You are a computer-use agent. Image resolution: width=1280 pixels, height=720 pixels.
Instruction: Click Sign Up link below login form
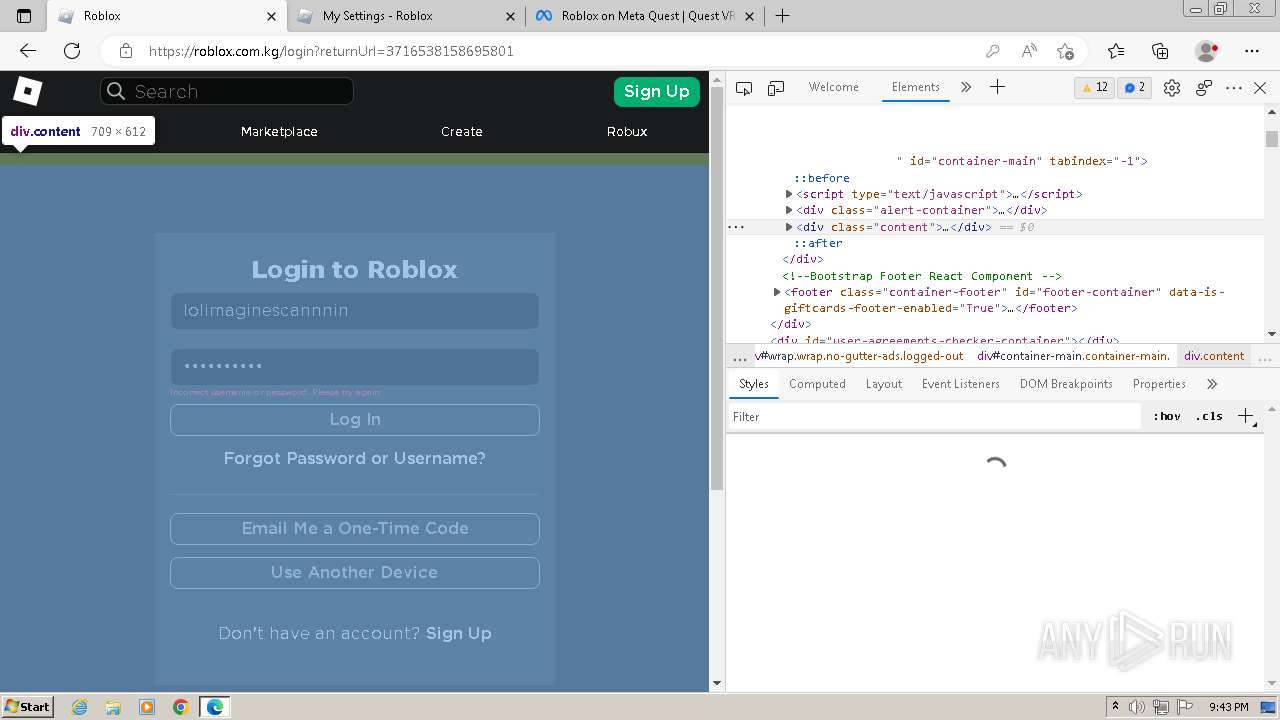click(459, 633)
